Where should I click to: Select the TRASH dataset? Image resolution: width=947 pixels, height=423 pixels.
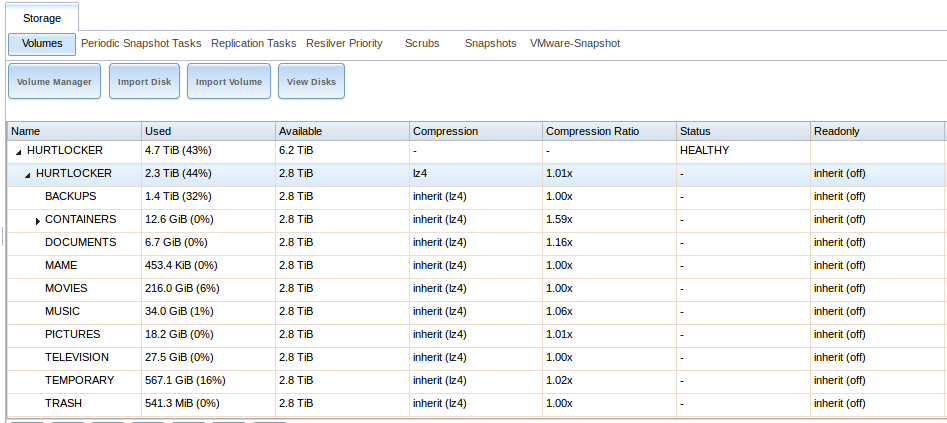(x=63, y=403)
